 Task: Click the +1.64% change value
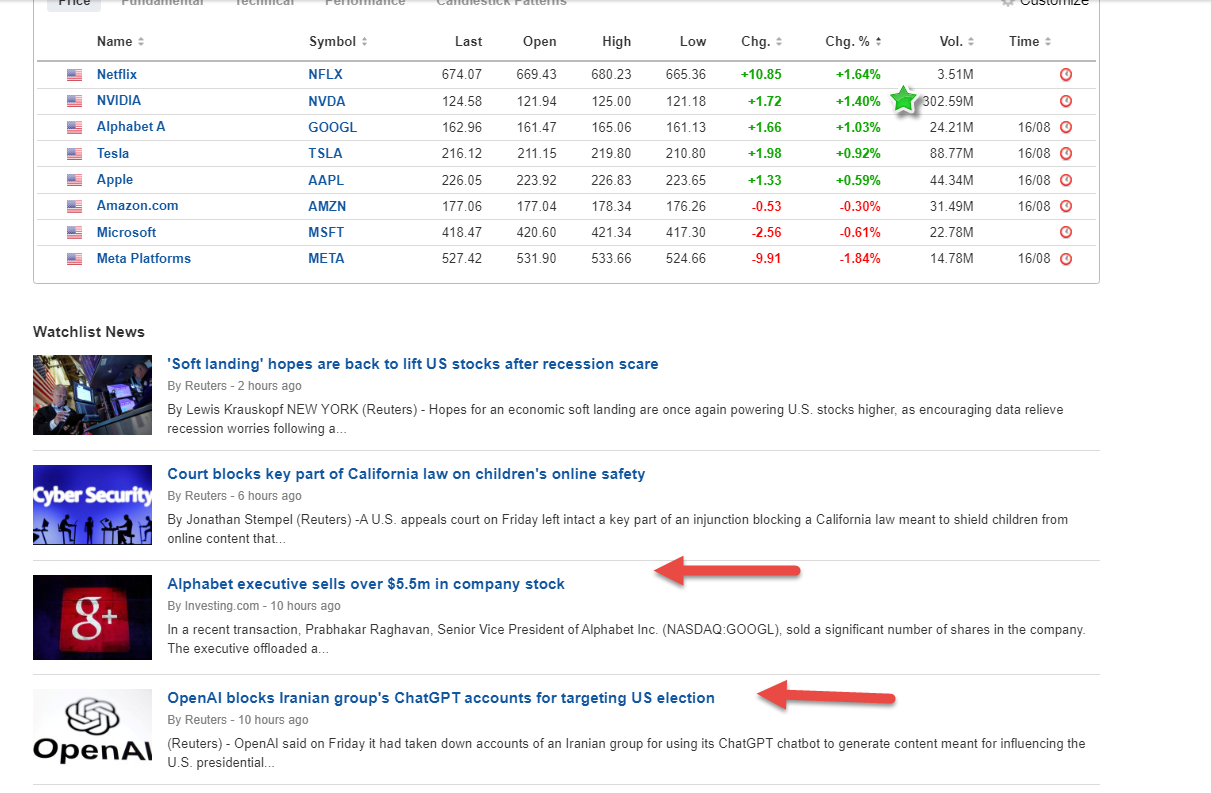pyautogui.click(x=858, y=75)
